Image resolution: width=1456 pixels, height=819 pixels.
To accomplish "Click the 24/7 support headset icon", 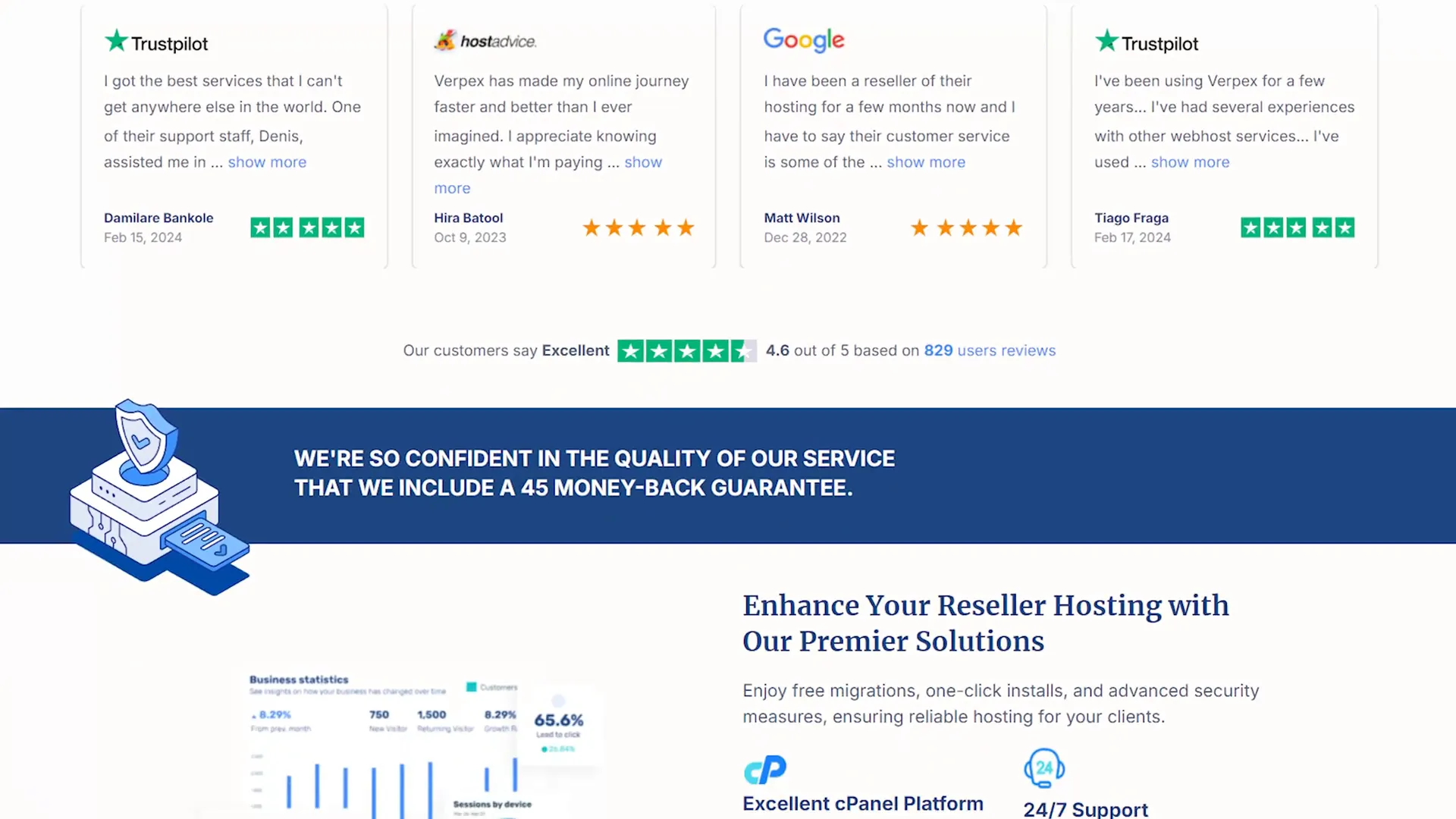I will pyautogui.click(x=1044, y=768).
